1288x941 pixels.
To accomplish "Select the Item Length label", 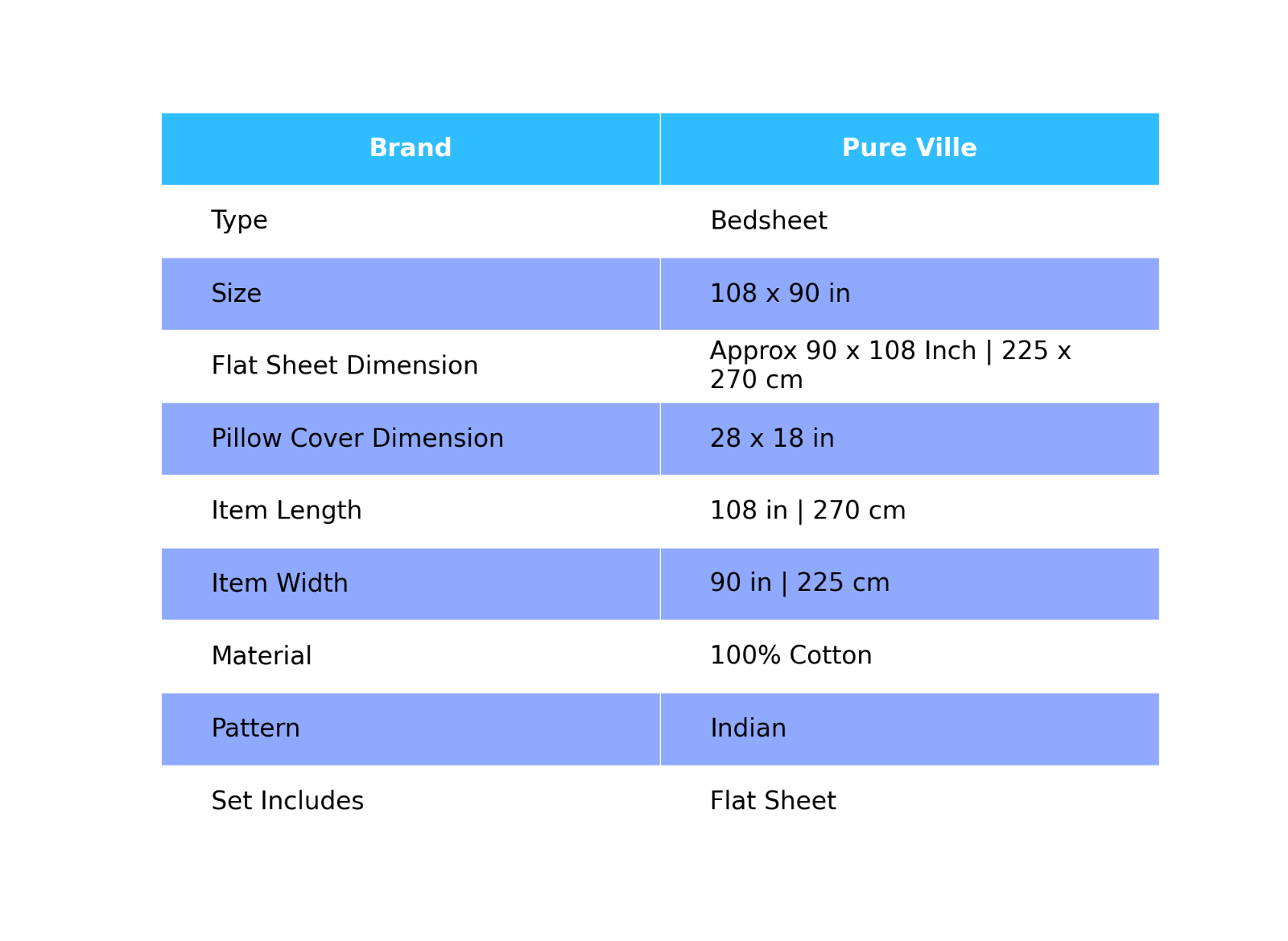I will click(287, 511).
